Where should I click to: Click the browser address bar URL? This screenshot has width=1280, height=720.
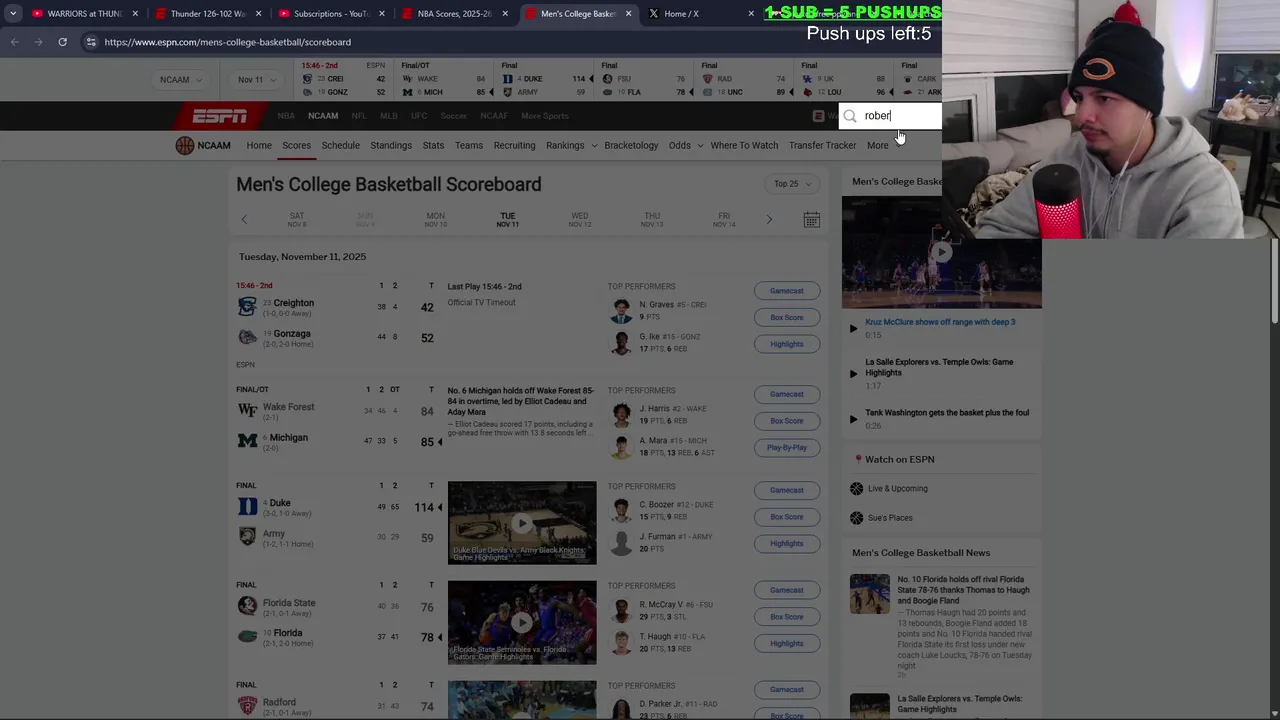click(228, 42)
